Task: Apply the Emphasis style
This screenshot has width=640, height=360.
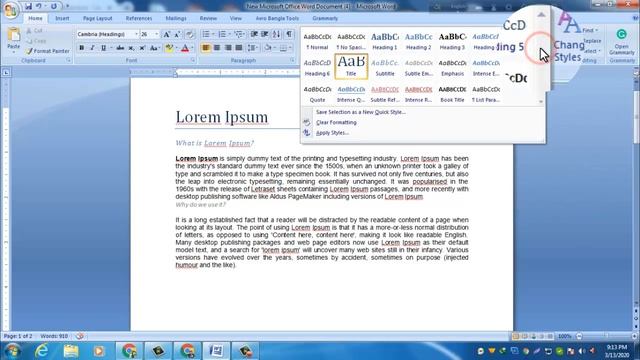Action: (x=452, y=67)
